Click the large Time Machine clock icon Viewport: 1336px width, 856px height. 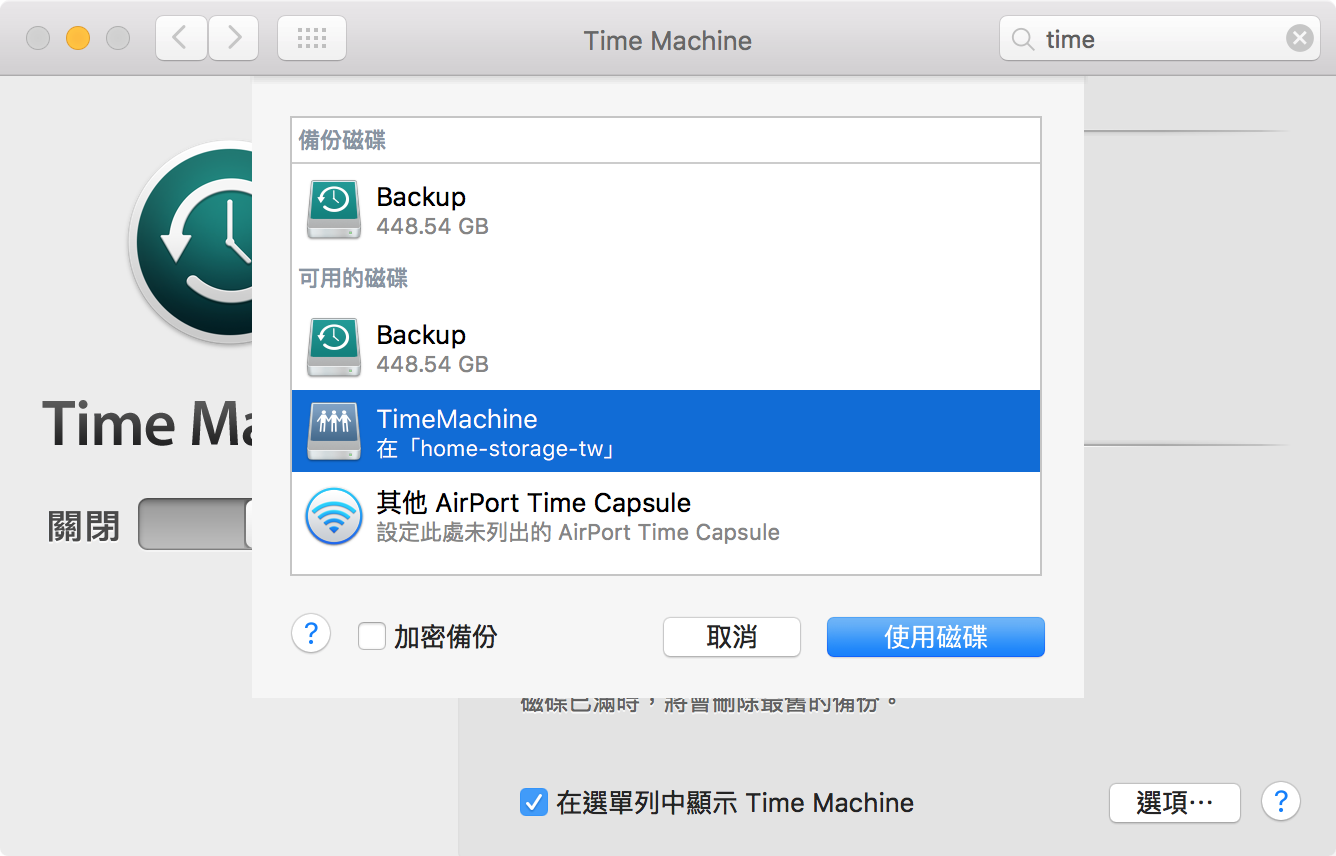192,243
